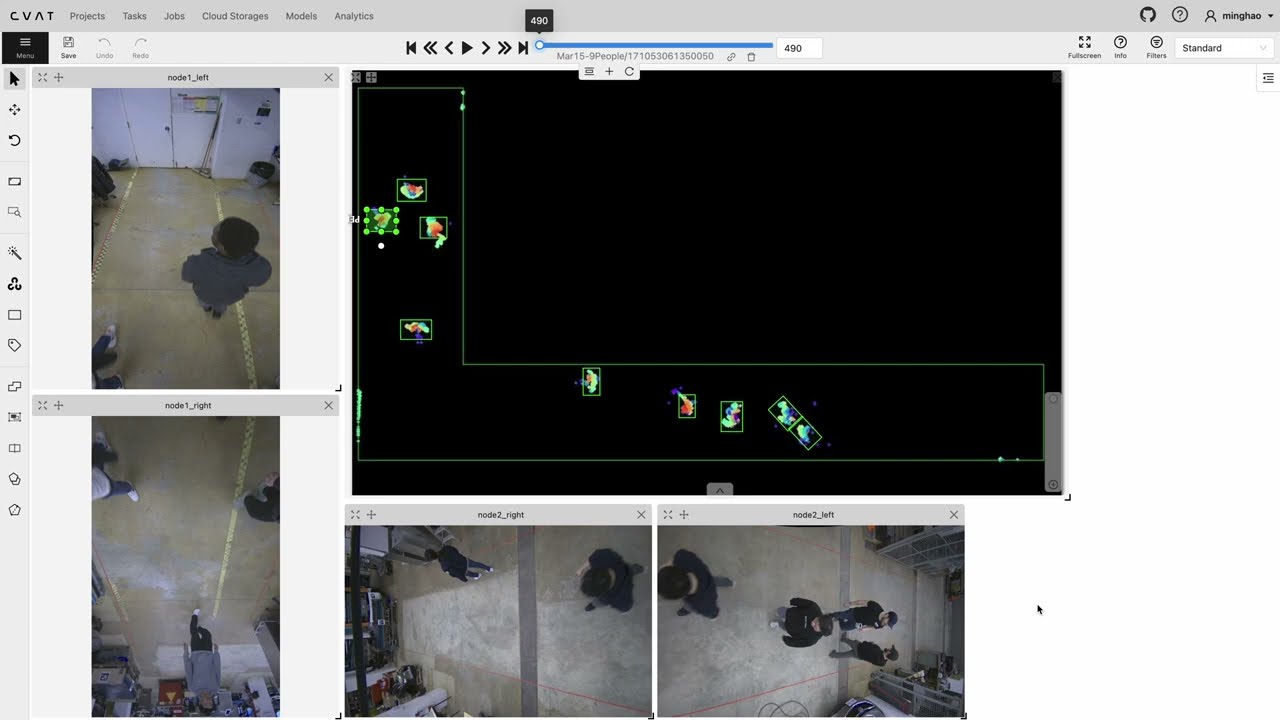
Task: Go to the first frame
Action: (411, 48)
